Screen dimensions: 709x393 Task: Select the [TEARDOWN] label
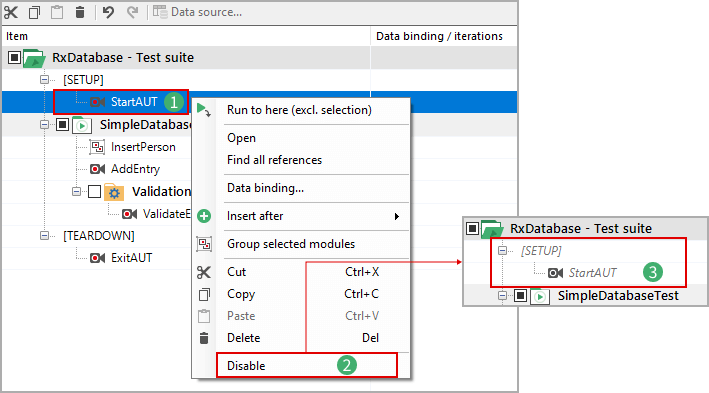99,236
